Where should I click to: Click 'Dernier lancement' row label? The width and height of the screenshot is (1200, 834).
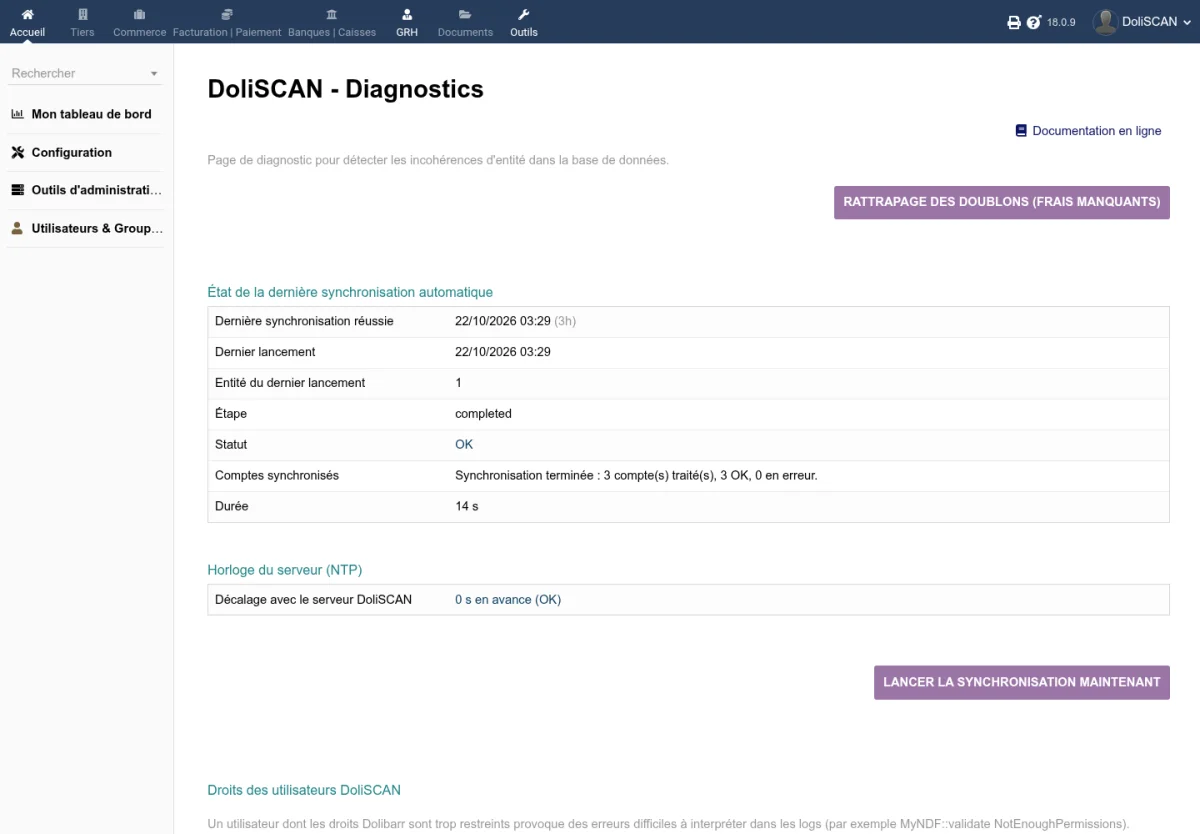click(265, 352)
